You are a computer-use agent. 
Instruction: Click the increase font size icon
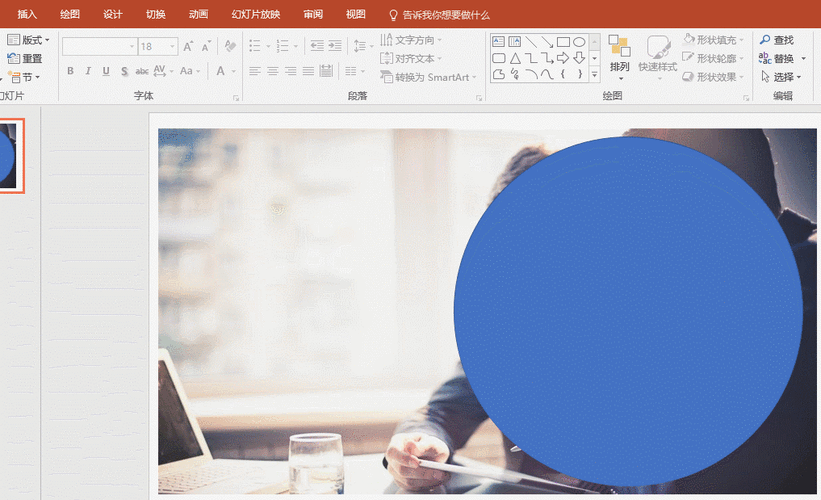point(188,47)
